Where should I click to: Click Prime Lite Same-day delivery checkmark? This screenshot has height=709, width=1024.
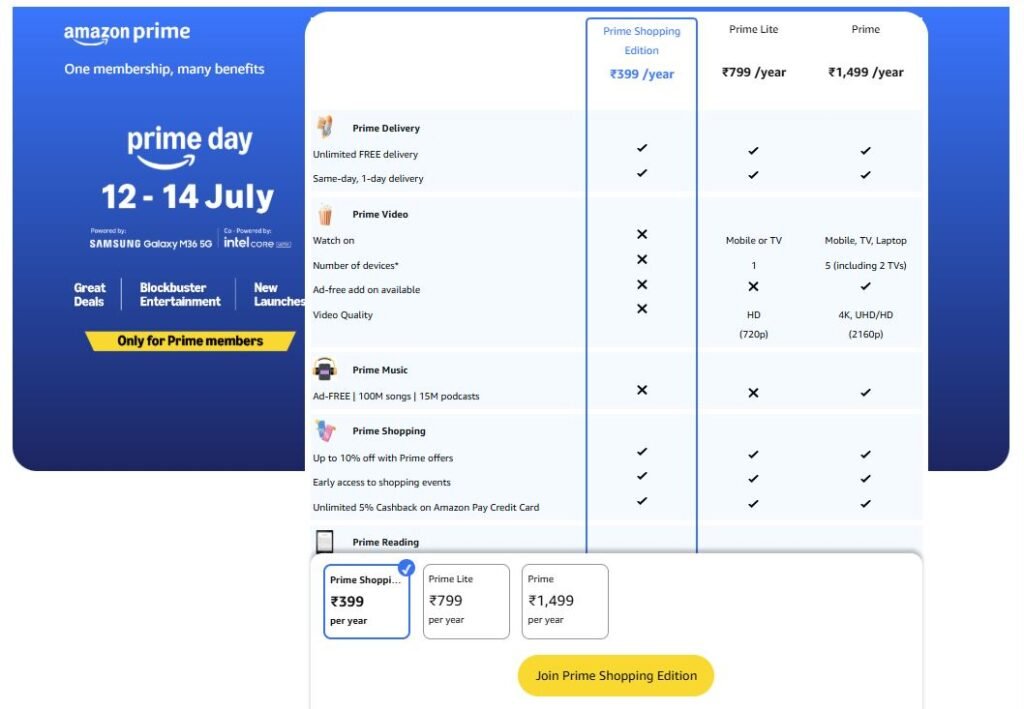tap(754, 174)
